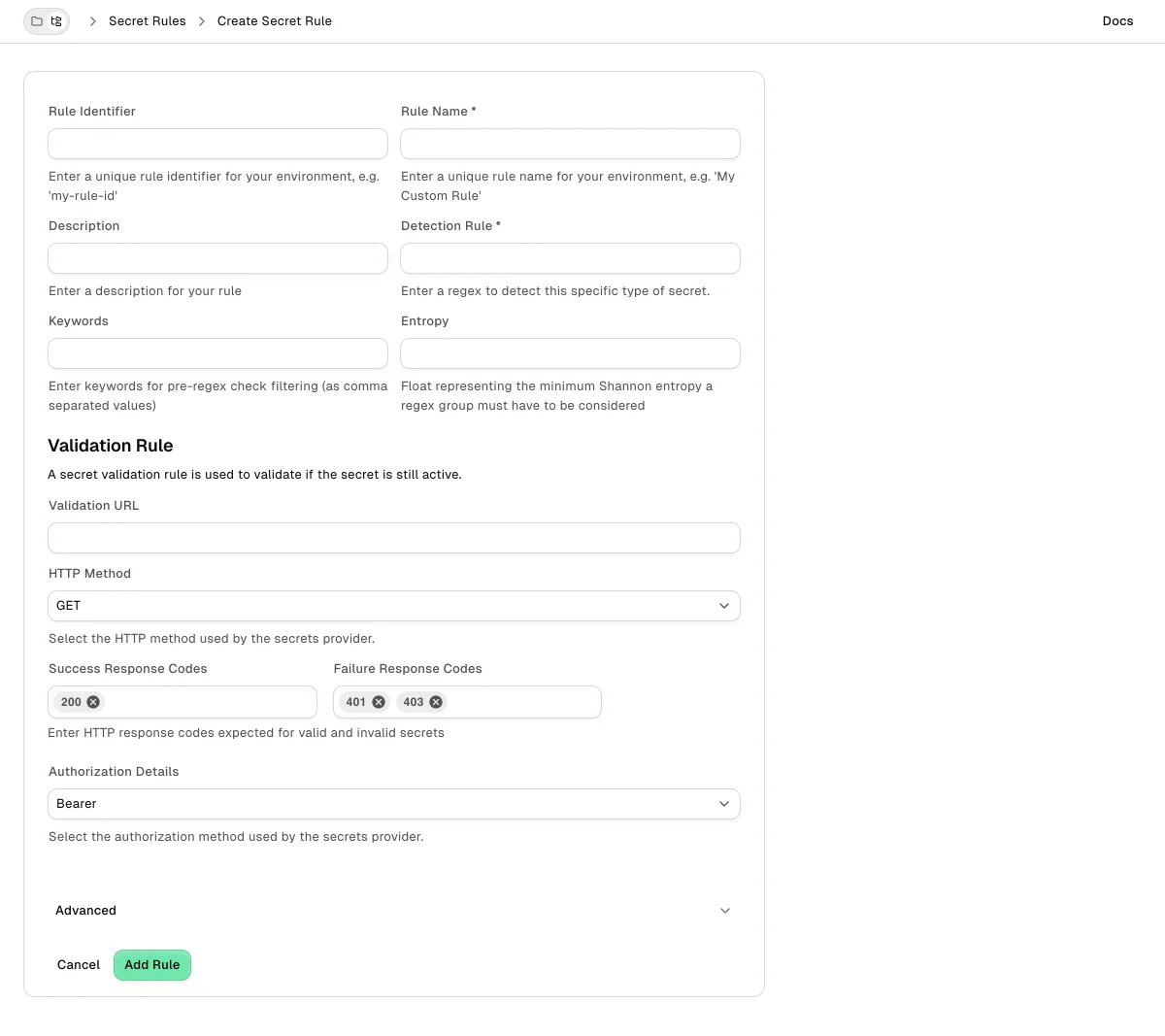Click the chevron before Create Secret Rule
The width and height of the screenshot is (1165, 1036).
[x=202, y=20]
